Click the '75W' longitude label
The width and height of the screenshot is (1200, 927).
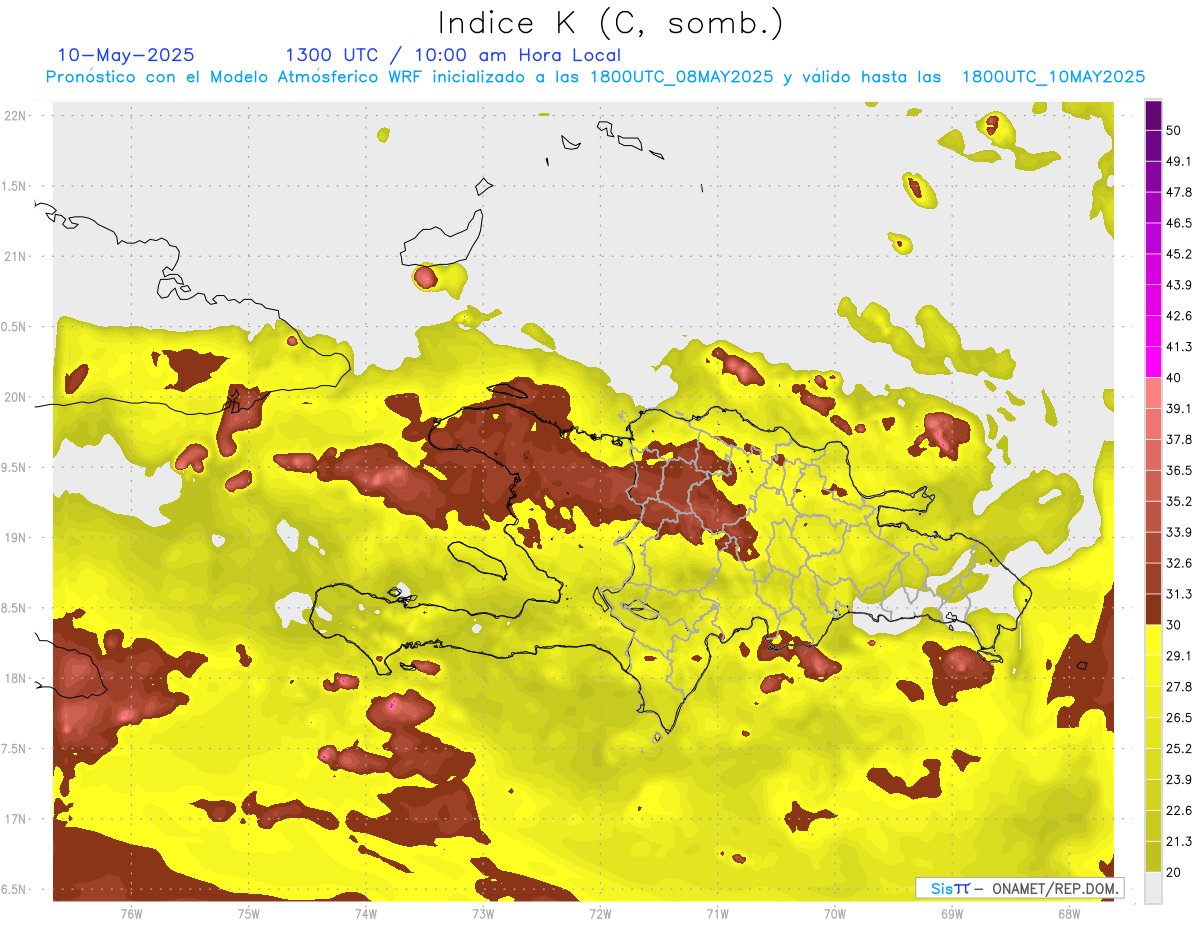[x=249, y=914]
